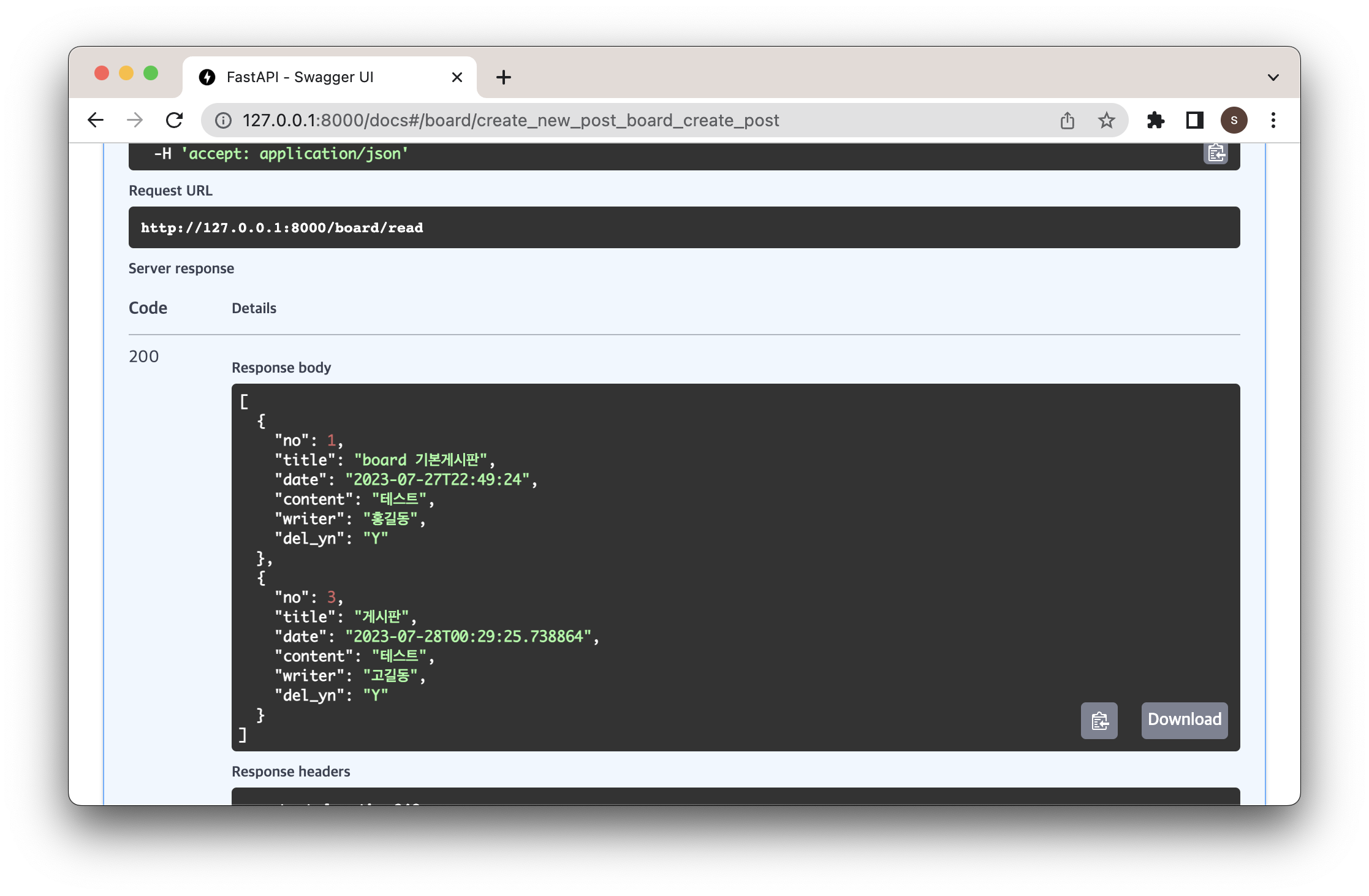1369x896 pixels.
Task: Copy the curl command to clipboard
Action: tap(1216, 153)
